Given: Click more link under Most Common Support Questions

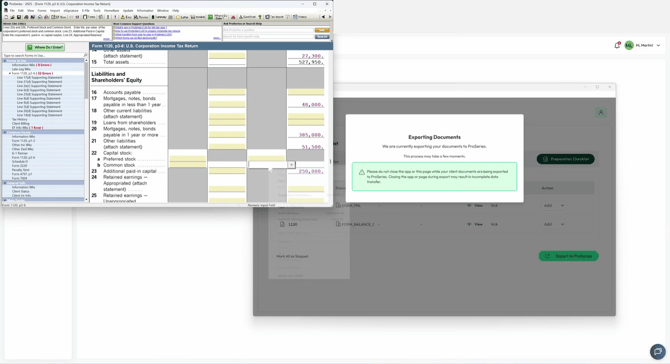Looking at the screenshot, I should (x=217, y=38).
